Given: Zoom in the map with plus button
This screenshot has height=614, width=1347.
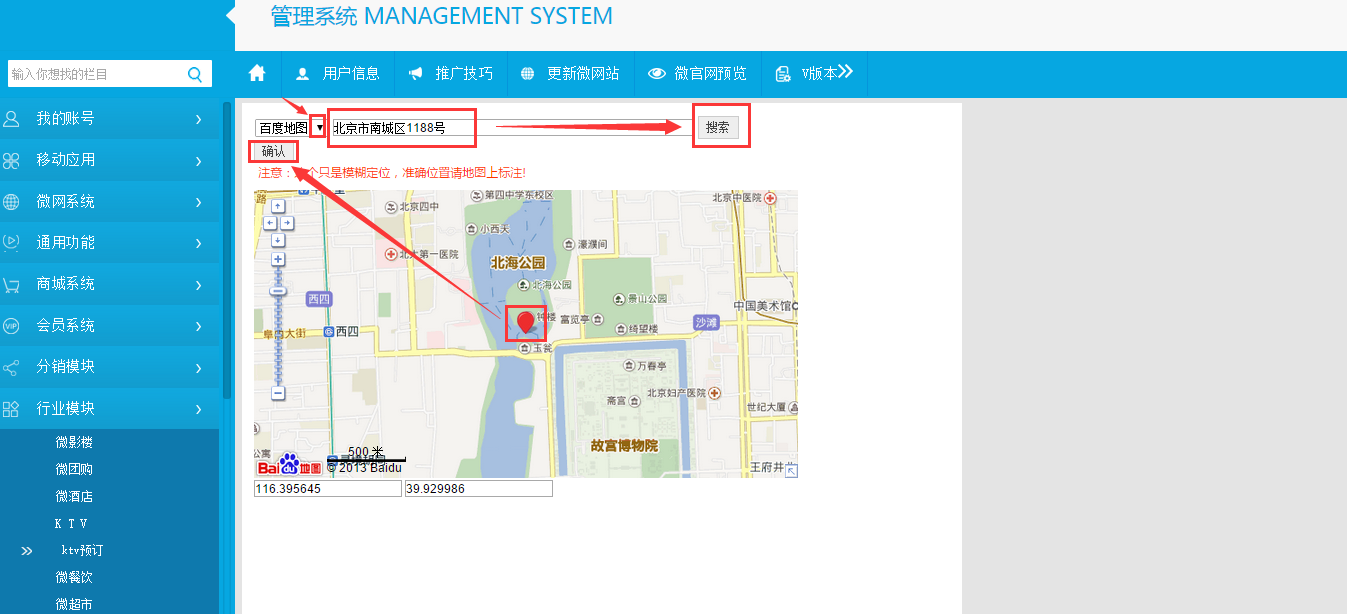Looking at the screenshot, I should pos(278,260).
